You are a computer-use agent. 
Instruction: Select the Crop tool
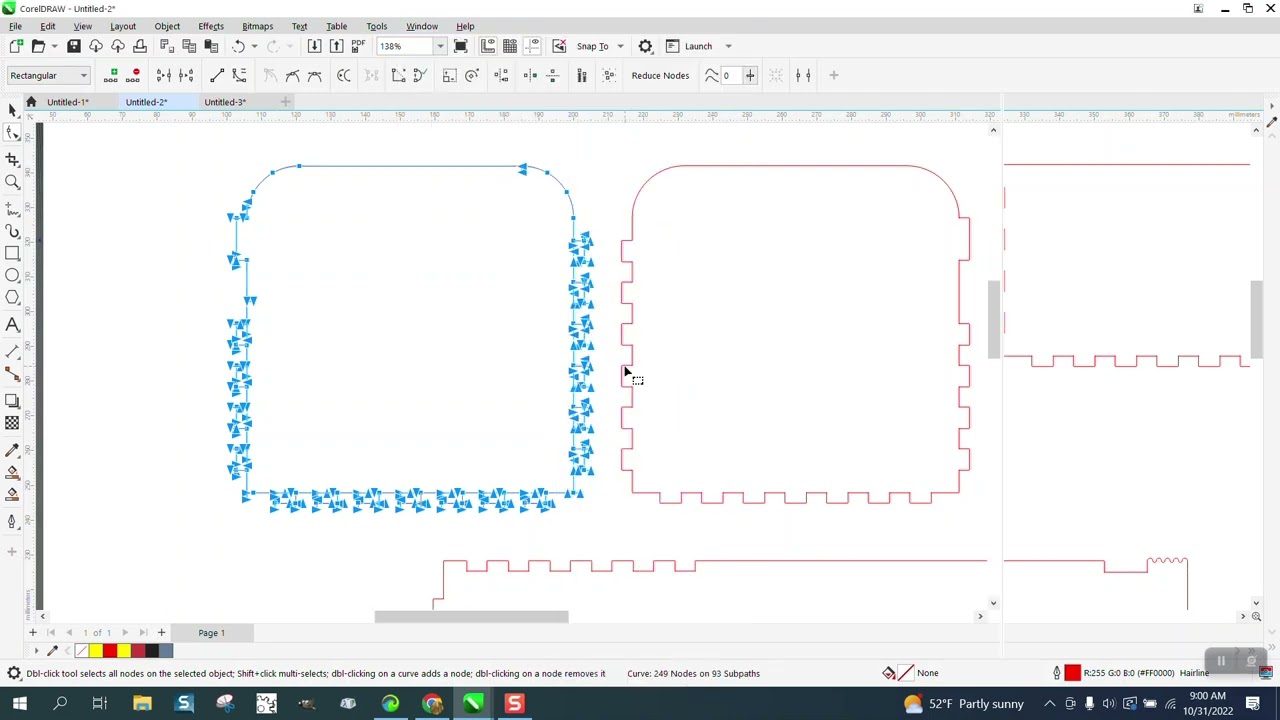coord(12,159)
